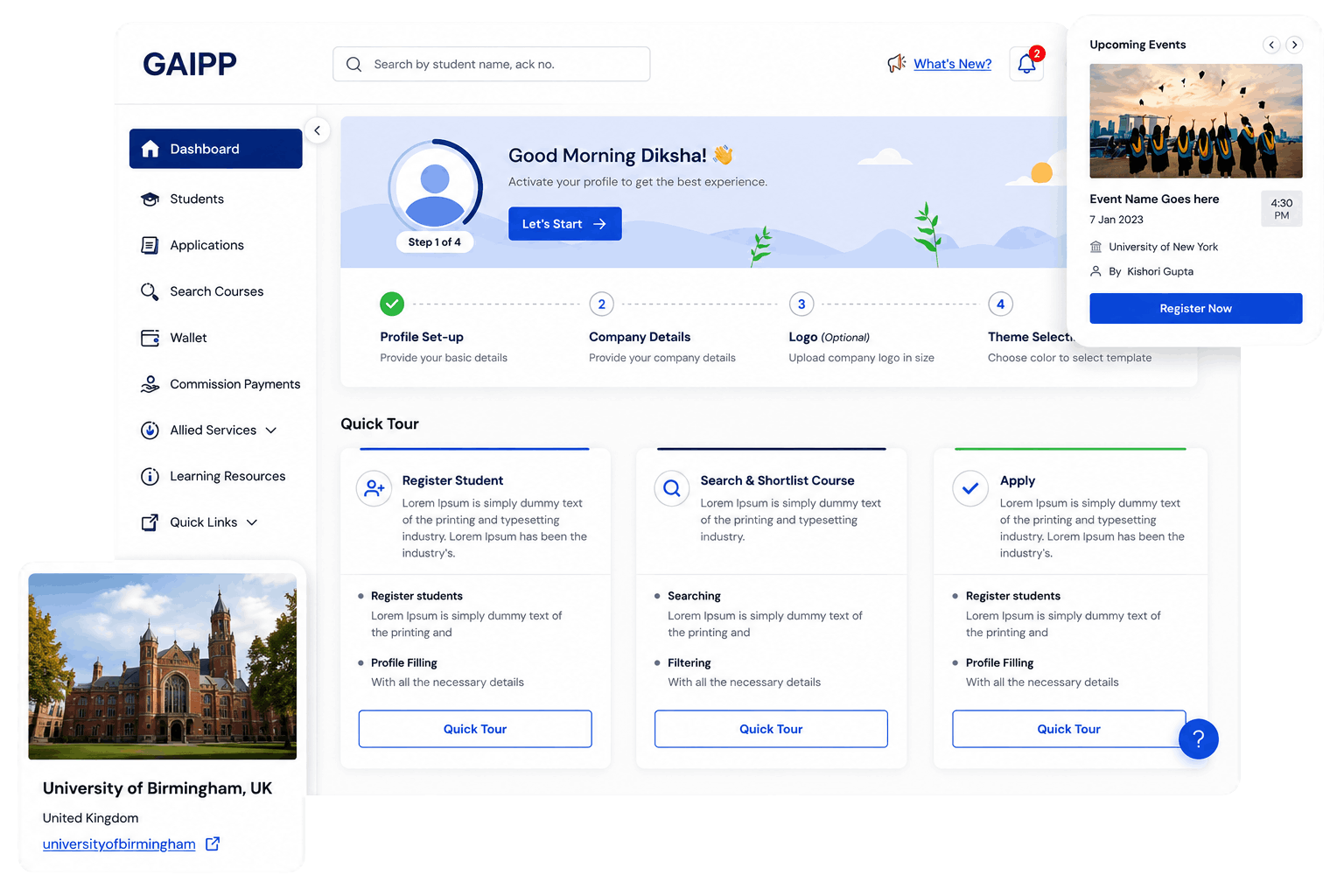The width and height of the screenshot is (1344, 896).
Task: Click the 4:30 PM time badge
Action: (1282, 209)
